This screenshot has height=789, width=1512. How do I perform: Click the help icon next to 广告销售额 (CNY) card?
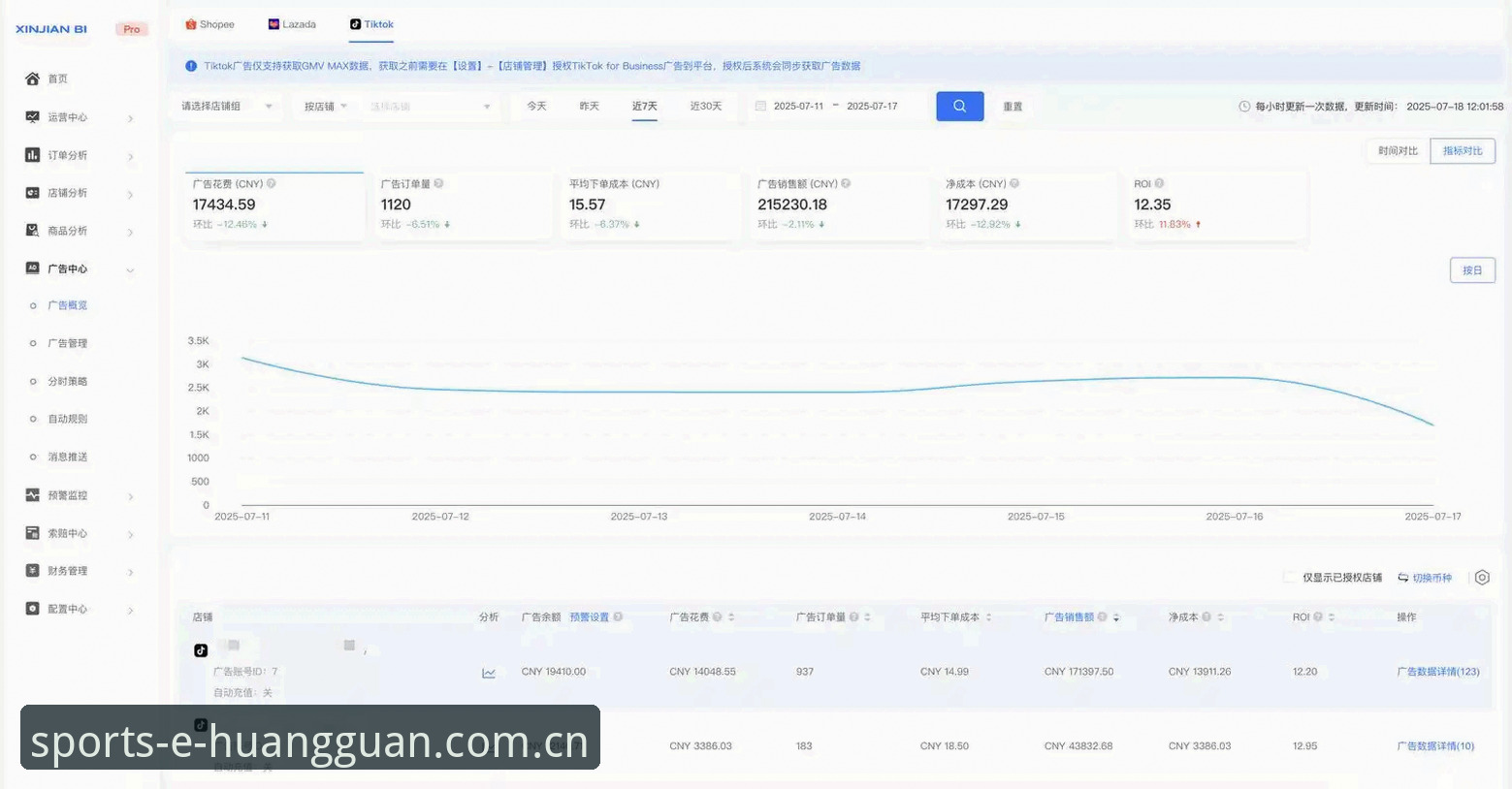pos(846,183)
